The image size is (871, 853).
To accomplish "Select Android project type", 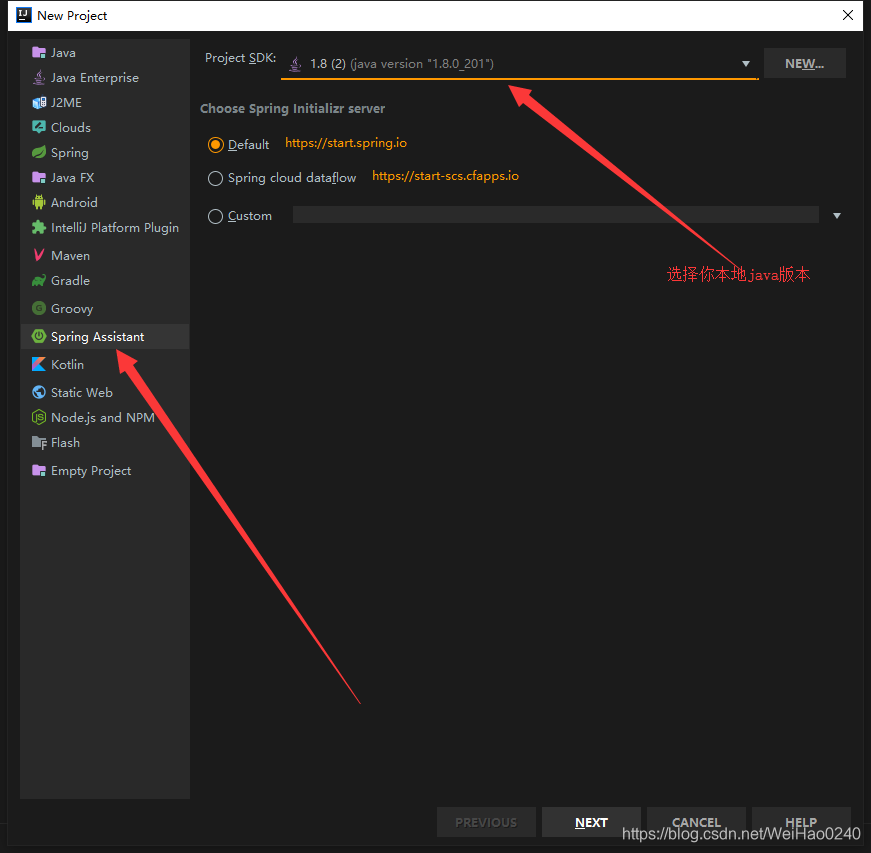I will pyautogui.click(x=105, y=202).
